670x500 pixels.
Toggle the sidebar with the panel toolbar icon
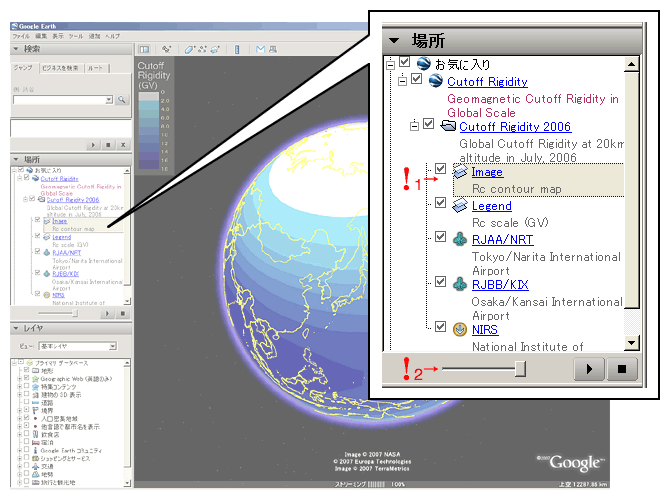(x=144, y=50)
